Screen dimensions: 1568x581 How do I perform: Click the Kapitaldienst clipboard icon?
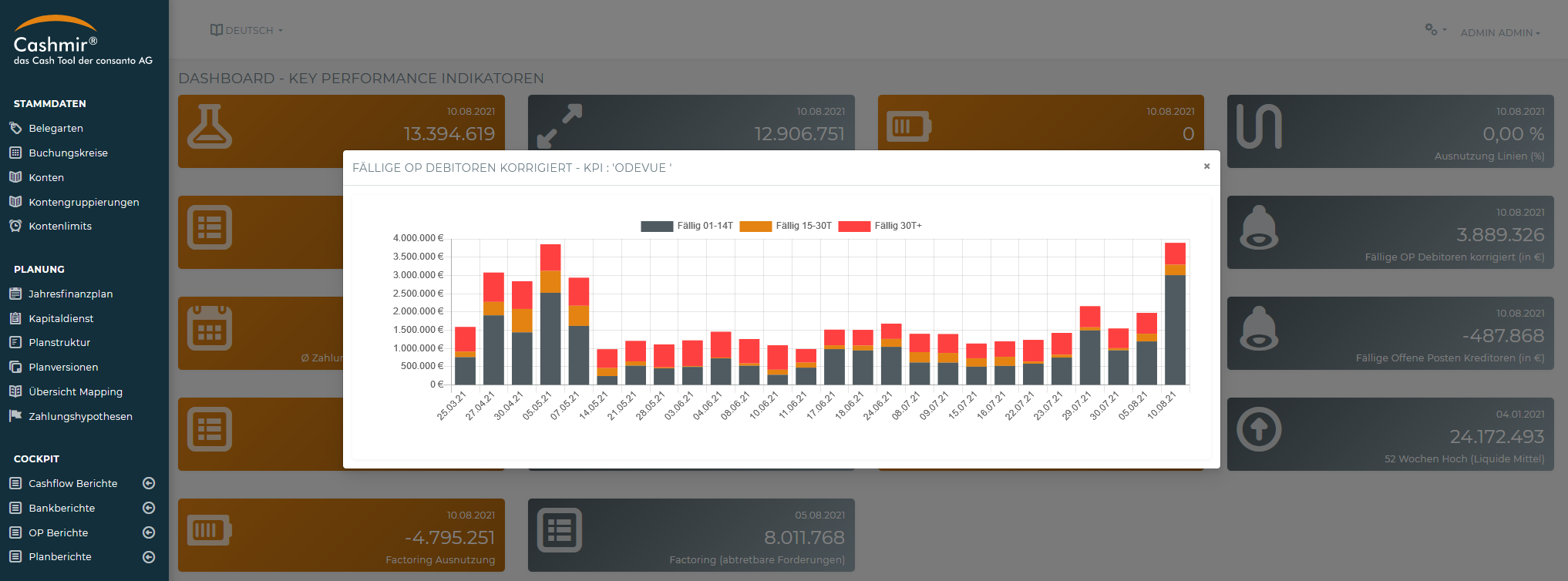point(15,318)
